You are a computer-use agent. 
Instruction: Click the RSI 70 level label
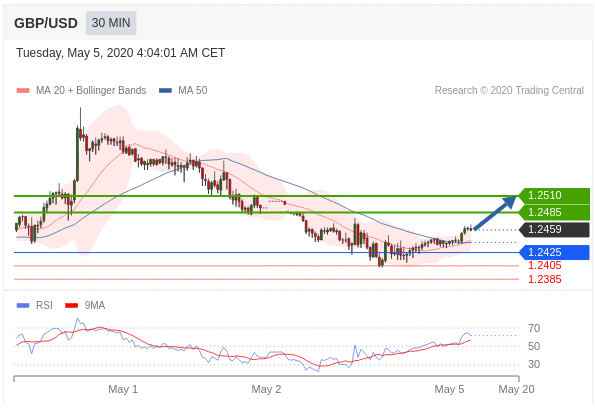(534, 328)
